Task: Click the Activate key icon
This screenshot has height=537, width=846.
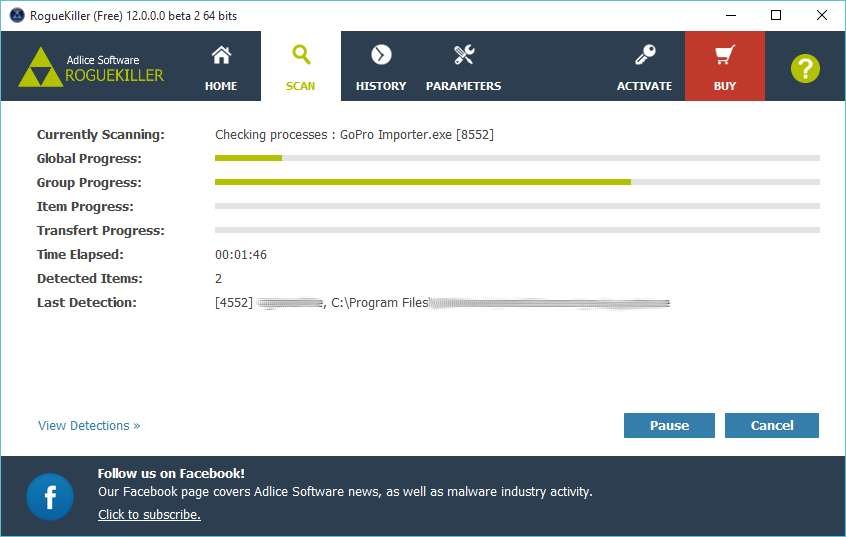Action: [645, 55]
